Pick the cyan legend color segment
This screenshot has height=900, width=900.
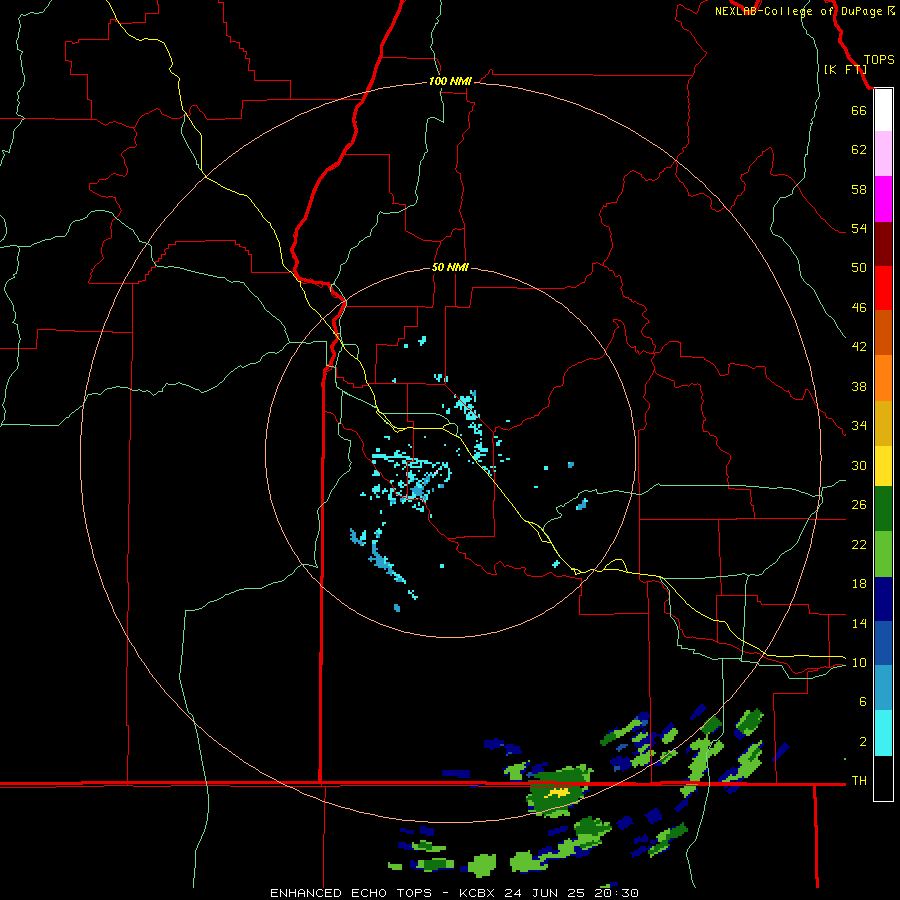883,733
